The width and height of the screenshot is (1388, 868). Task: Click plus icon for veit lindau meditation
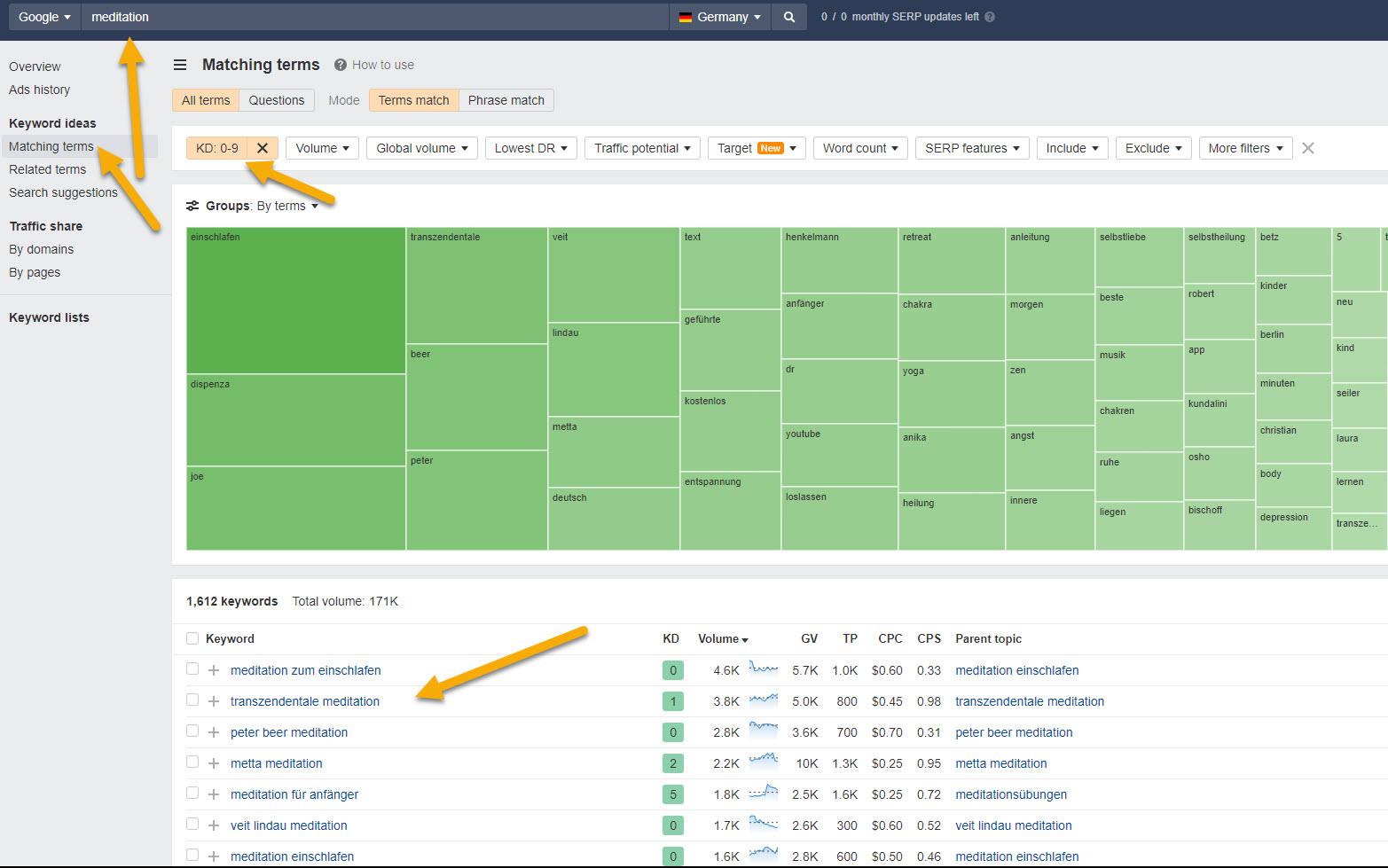[x=214, y=825]
